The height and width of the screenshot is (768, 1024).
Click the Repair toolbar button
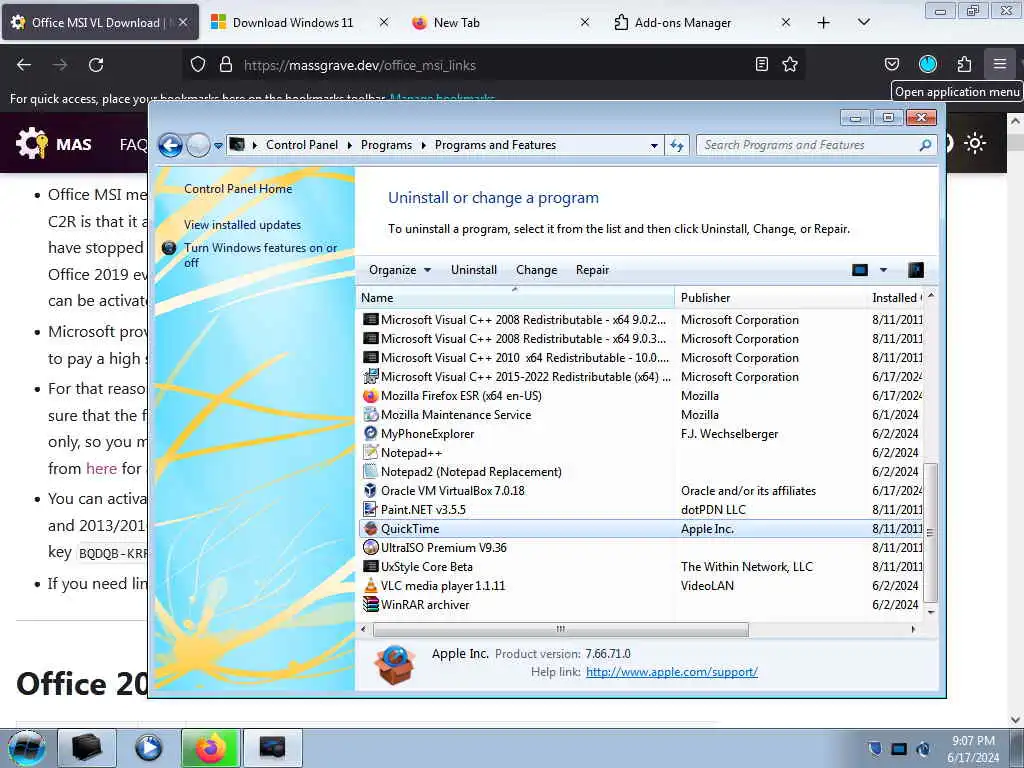click(x=592, y=270)
